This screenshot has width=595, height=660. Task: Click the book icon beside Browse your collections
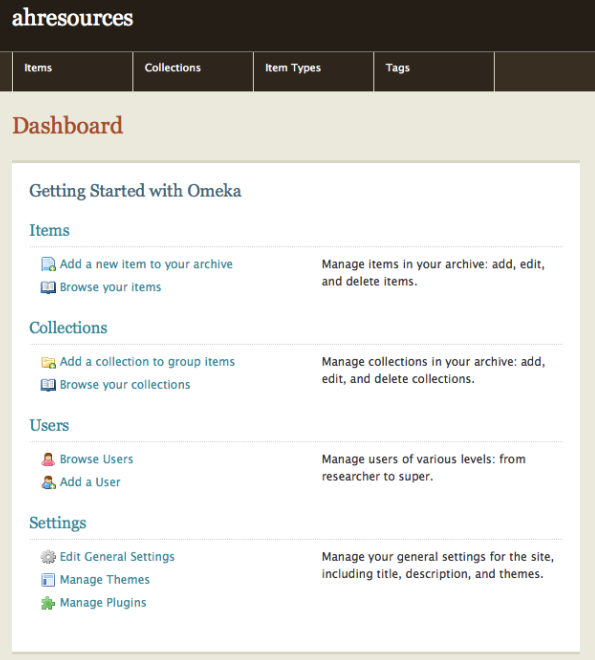coord(48,385)
